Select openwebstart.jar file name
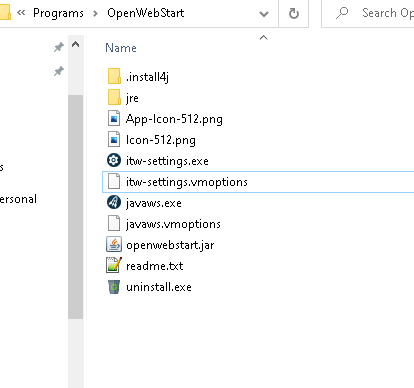This screenshot has width=414, height=388. tap(170, 245)
